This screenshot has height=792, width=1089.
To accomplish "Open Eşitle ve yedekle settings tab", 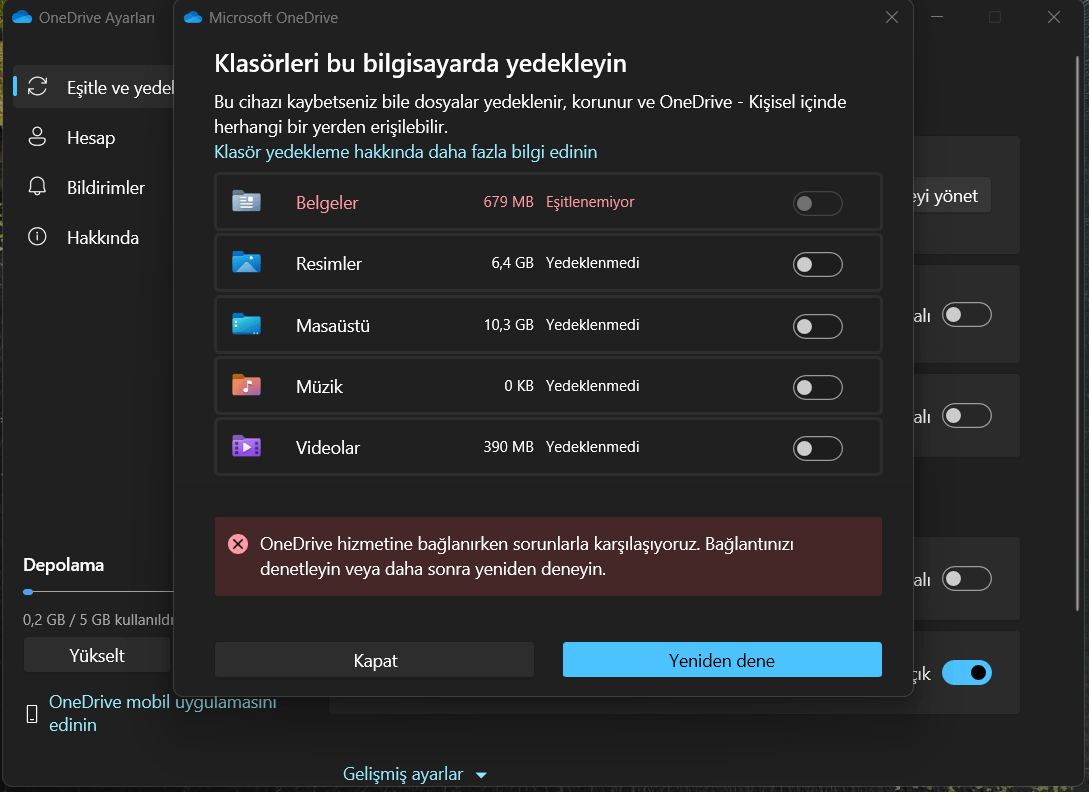I will click(94, 88).
